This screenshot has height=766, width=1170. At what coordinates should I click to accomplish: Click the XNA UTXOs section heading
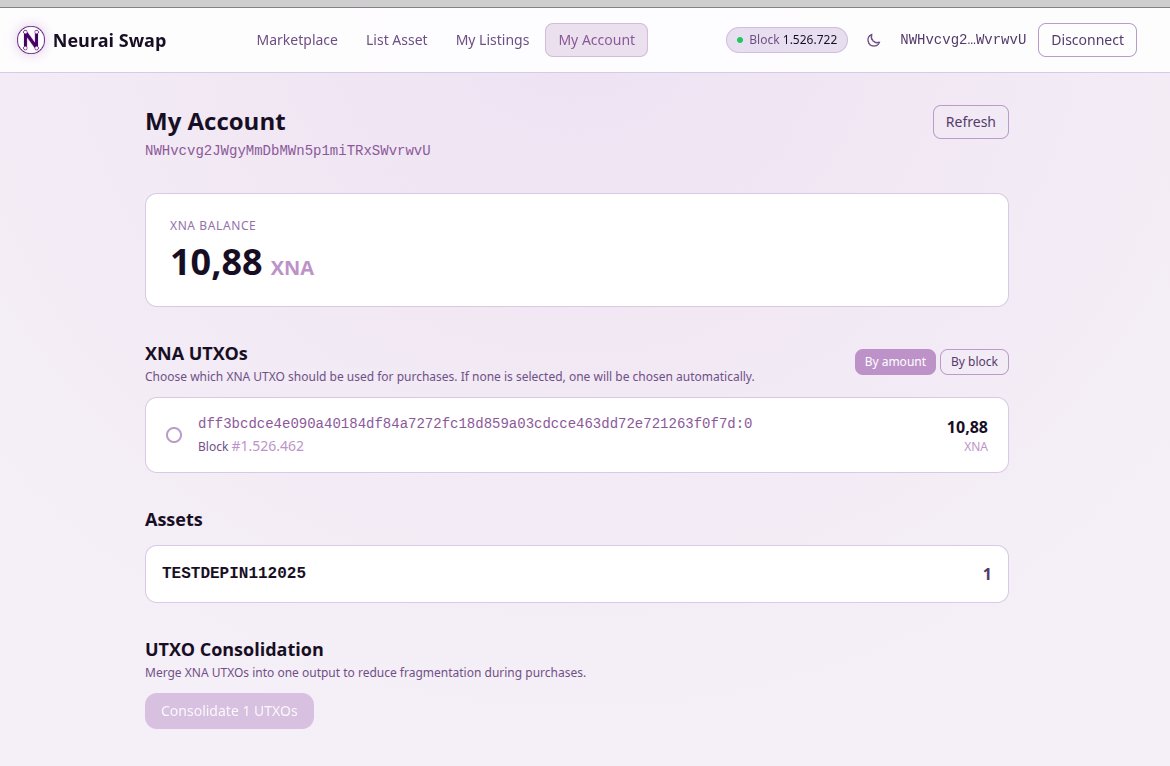pyautogui.click(x=196, y=354)
